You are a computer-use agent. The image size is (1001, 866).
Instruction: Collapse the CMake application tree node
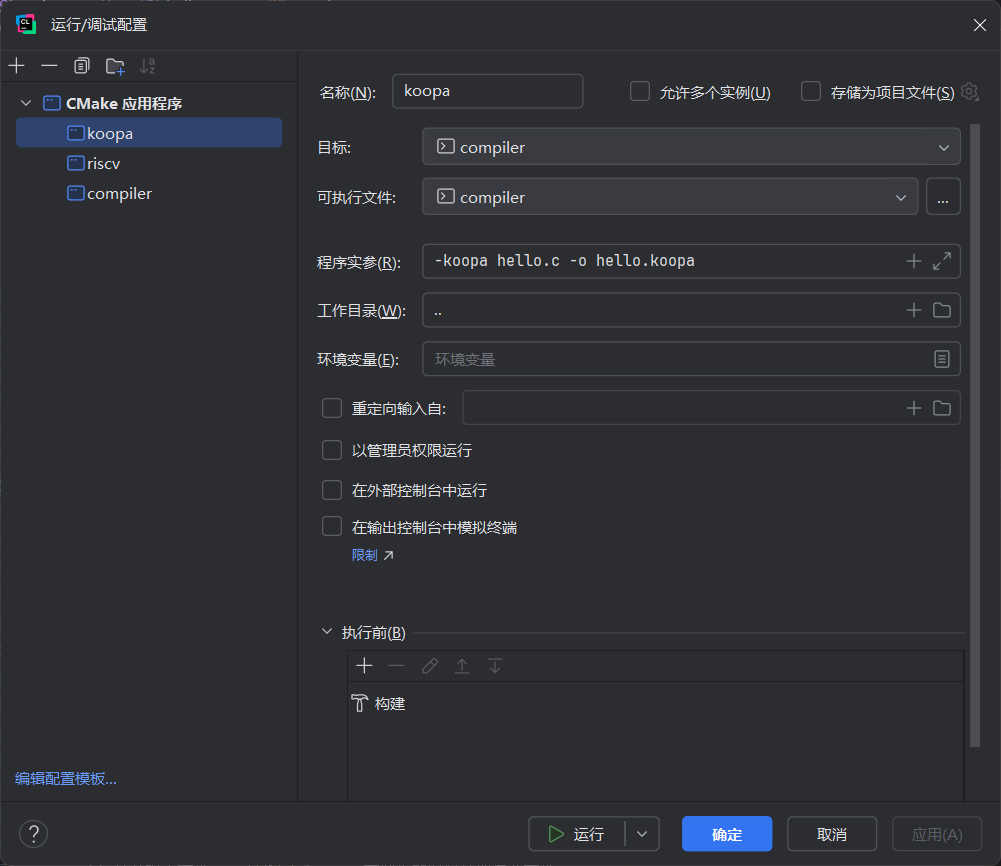25,103
